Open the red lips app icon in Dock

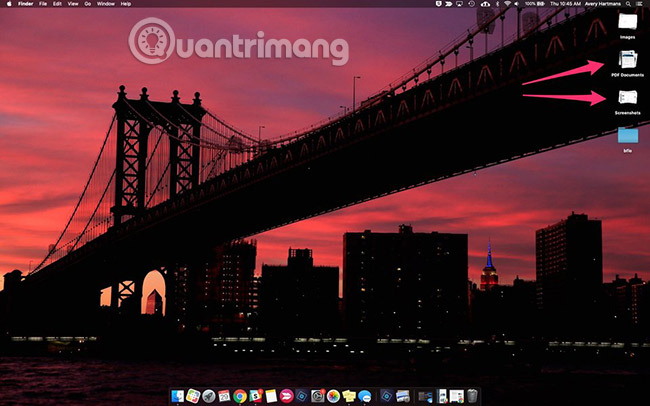(286, 396)
